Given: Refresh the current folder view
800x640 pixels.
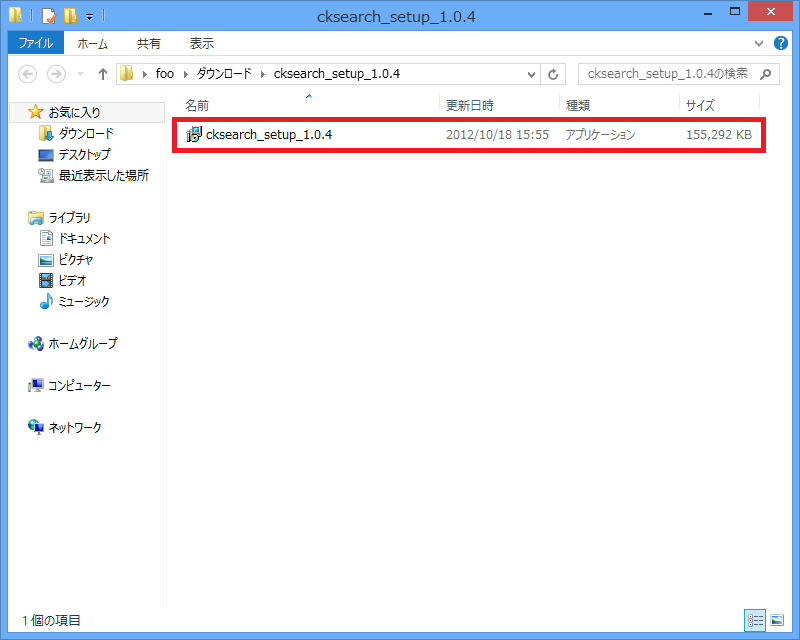Looking at the screenshot, I should click(x=554, y=74).
